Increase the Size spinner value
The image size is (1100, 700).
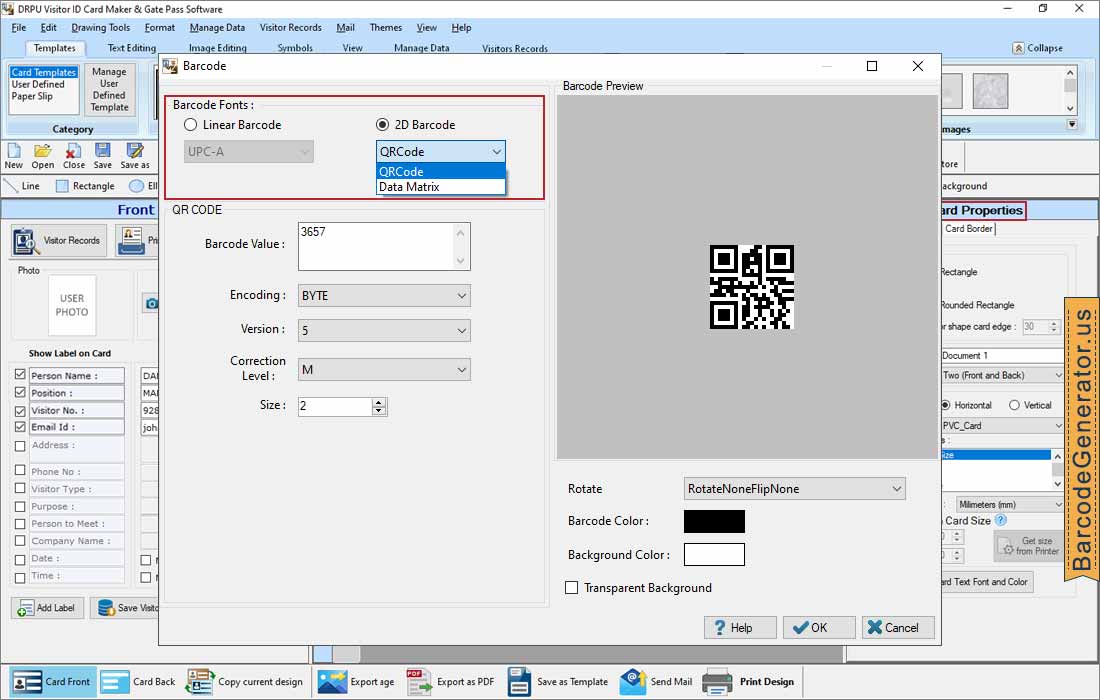coord(379,403)
